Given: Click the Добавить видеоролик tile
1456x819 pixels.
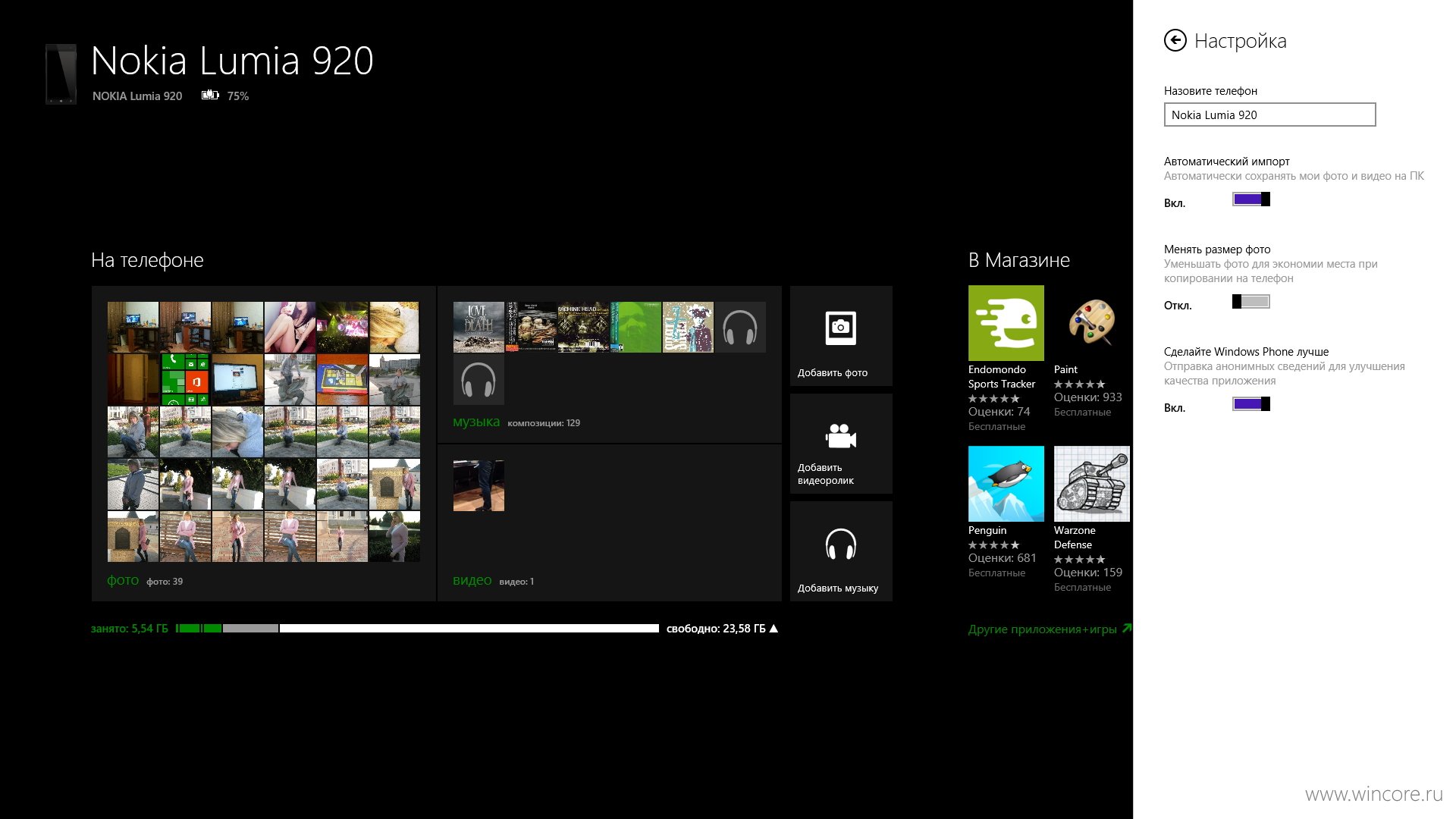Looking at the screenshot, I should coord(841,444).
